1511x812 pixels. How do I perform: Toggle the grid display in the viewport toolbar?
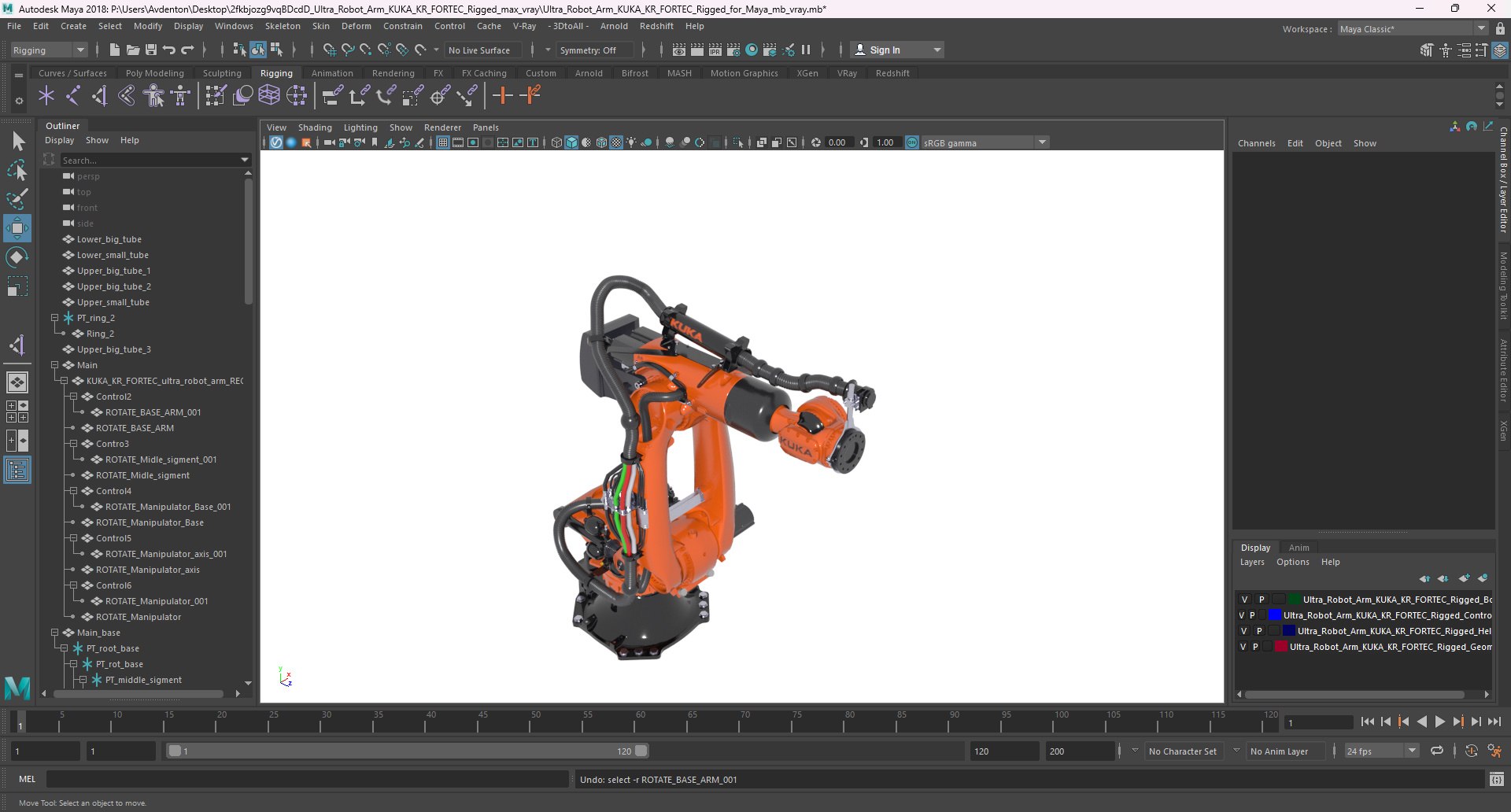pos(443,142)
